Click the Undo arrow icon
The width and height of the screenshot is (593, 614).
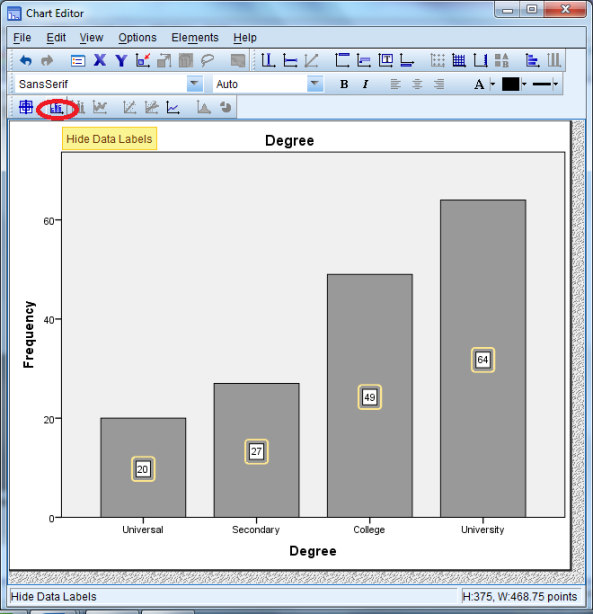(26, 61)
